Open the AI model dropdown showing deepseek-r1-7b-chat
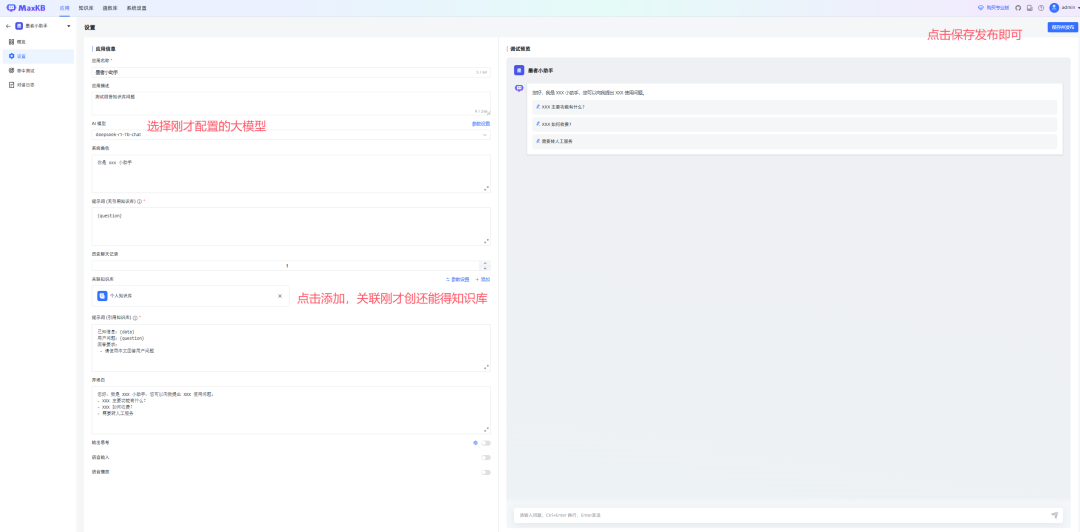 pos(291,135)
